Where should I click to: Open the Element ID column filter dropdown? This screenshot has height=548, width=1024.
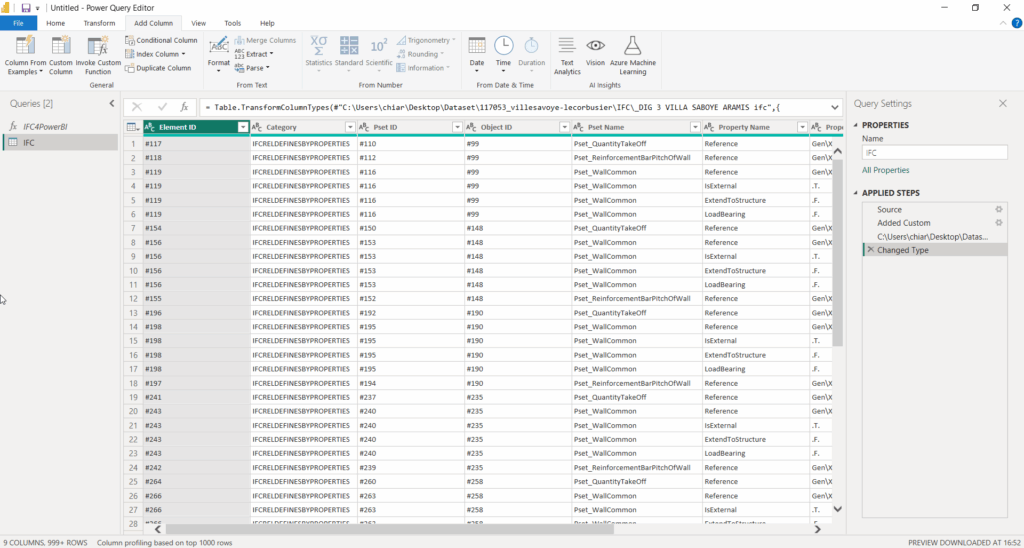[242, 127]
